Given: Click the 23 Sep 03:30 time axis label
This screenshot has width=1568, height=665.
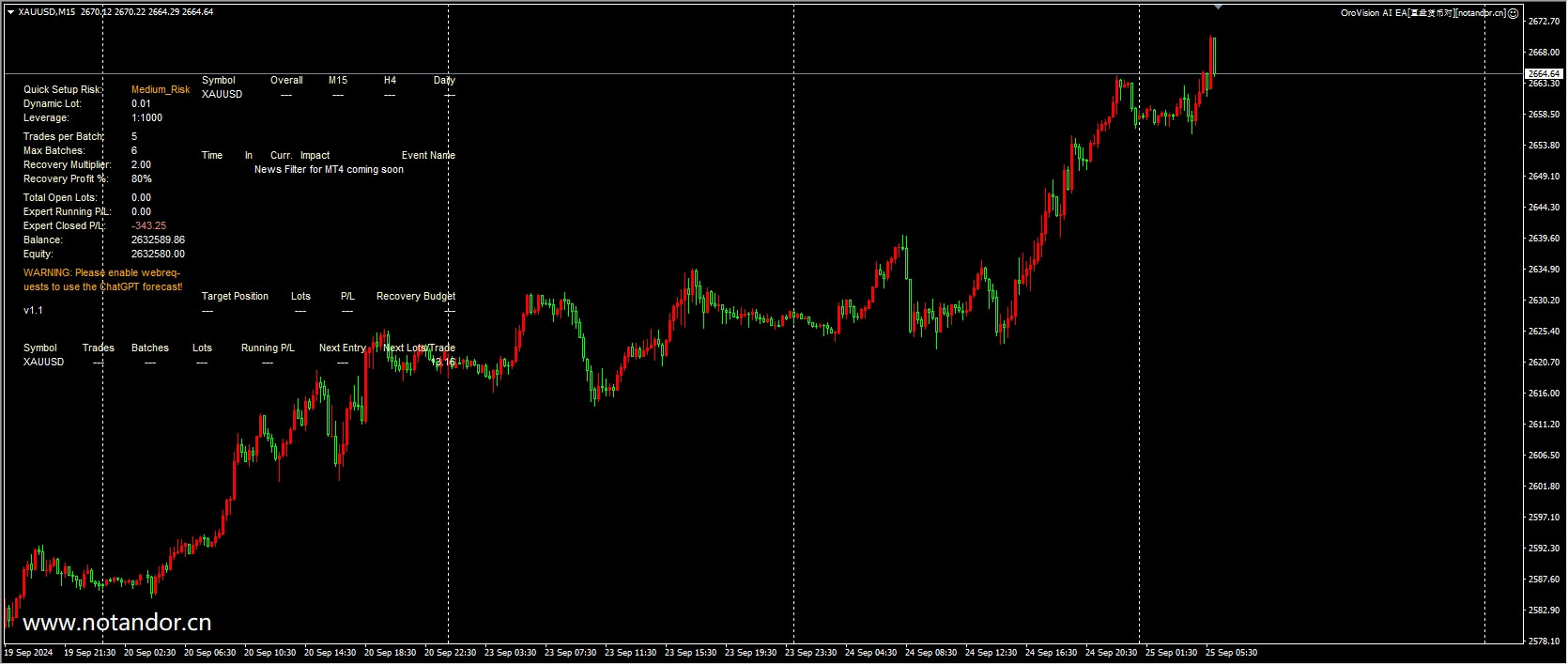Looking at the screenshot, I should tap(511, 653).
